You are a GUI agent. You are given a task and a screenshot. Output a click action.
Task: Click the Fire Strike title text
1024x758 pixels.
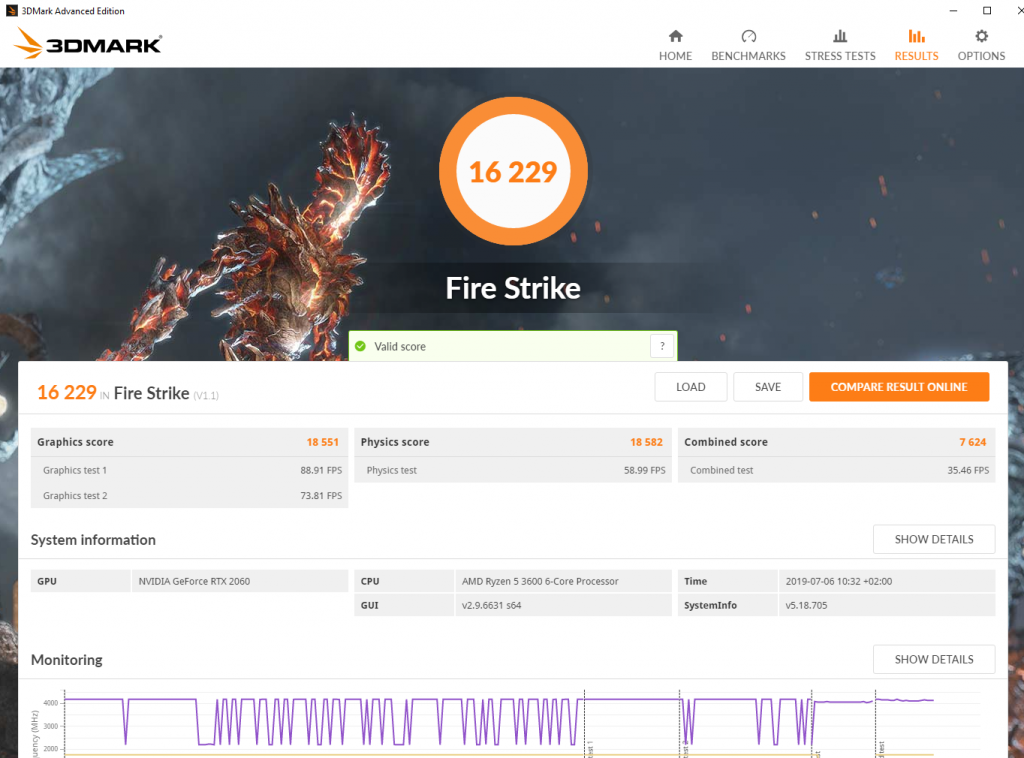click(x=513, y=288)
